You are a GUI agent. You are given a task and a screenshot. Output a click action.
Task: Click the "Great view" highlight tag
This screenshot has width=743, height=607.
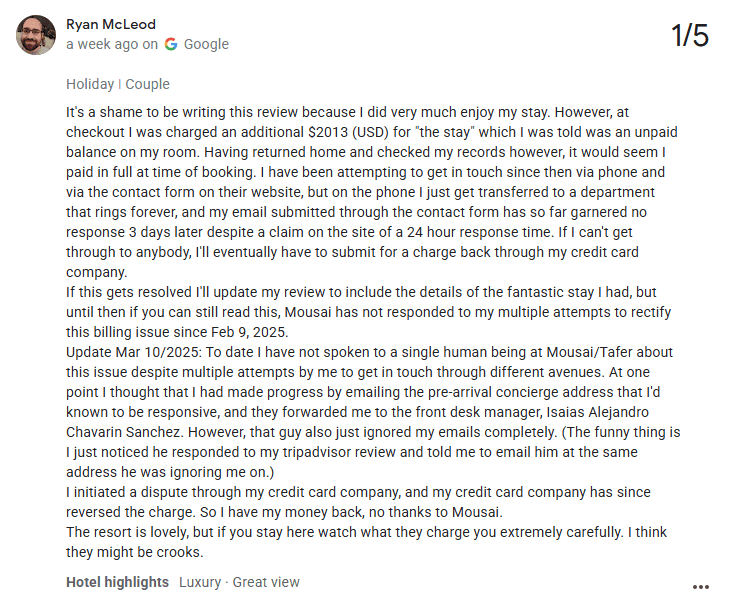[x=266, y=582]
